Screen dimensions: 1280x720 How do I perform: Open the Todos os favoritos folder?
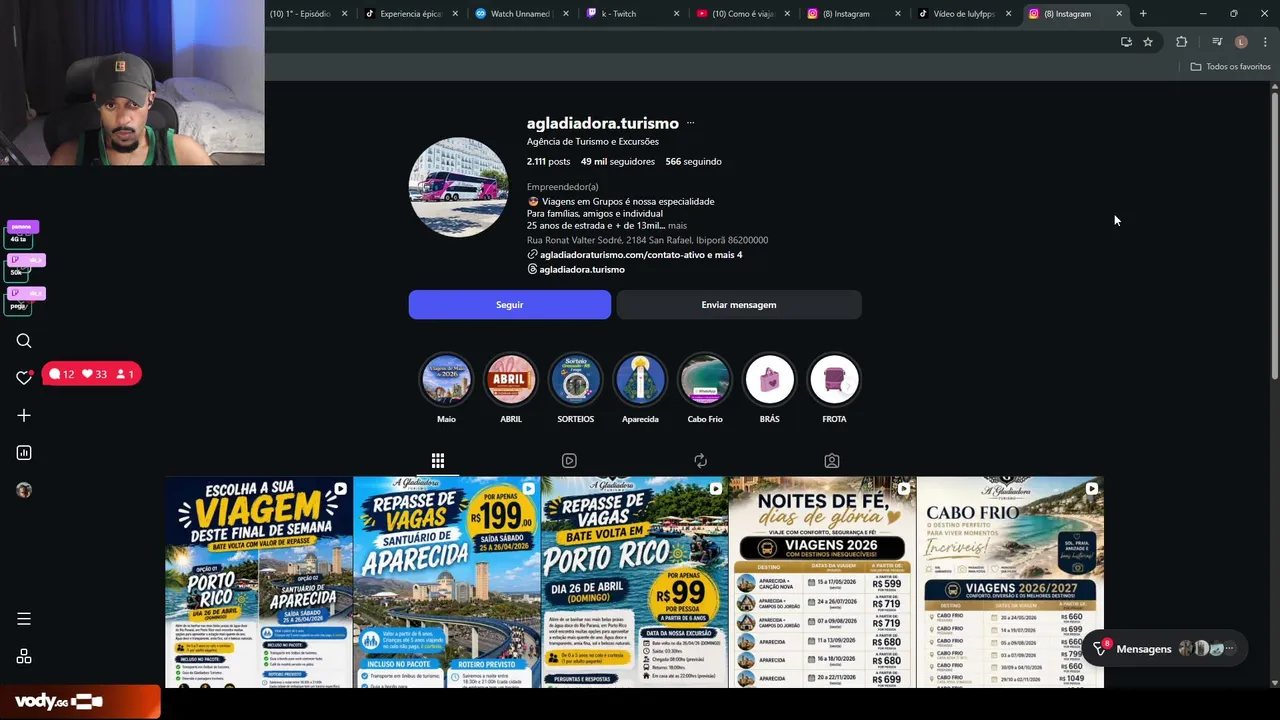[1230, 67]
